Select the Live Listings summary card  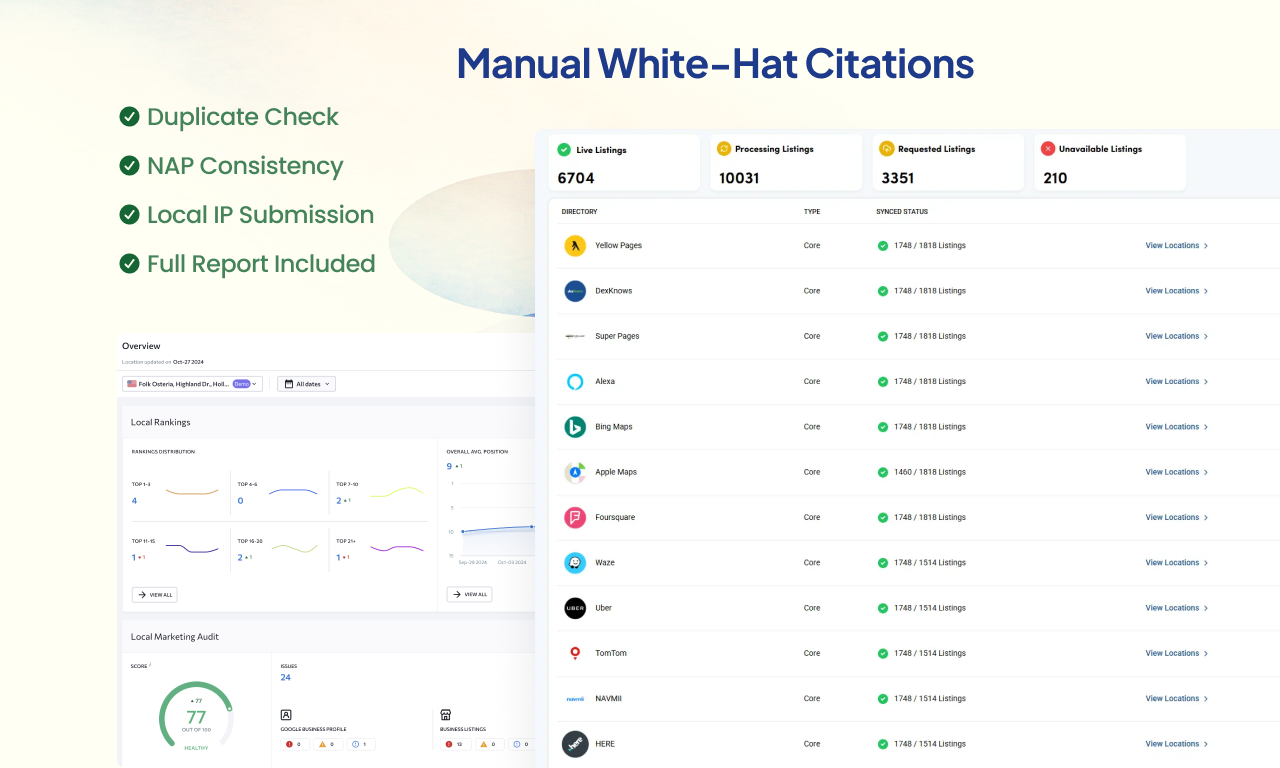tap(624, 163)
